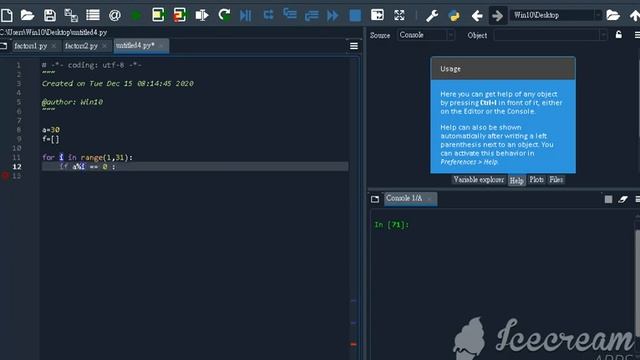Toggle the Help pane lock icon

pyautogui.click(x=619, y=35)
